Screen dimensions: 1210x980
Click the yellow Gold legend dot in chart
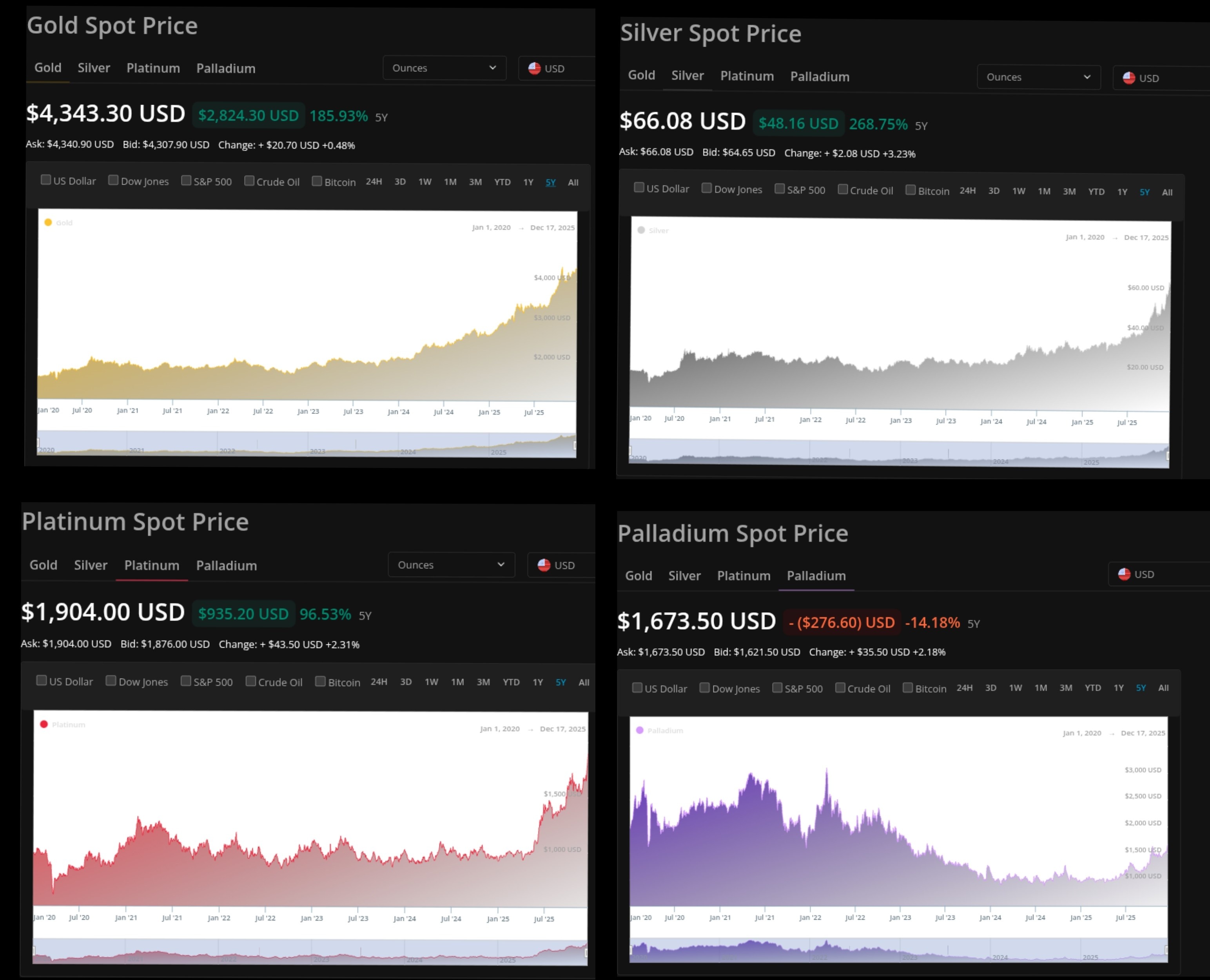49,222
